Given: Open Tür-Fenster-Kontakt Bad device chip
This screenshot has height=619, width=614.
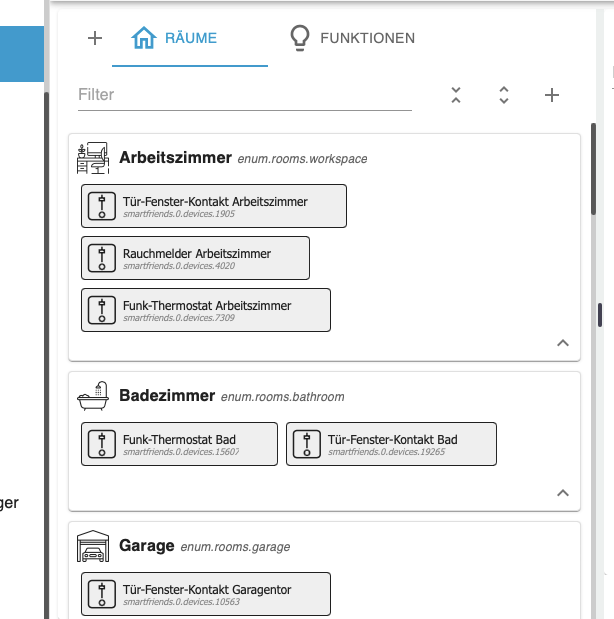Looking at the screenshot, I should pos(391,444).
